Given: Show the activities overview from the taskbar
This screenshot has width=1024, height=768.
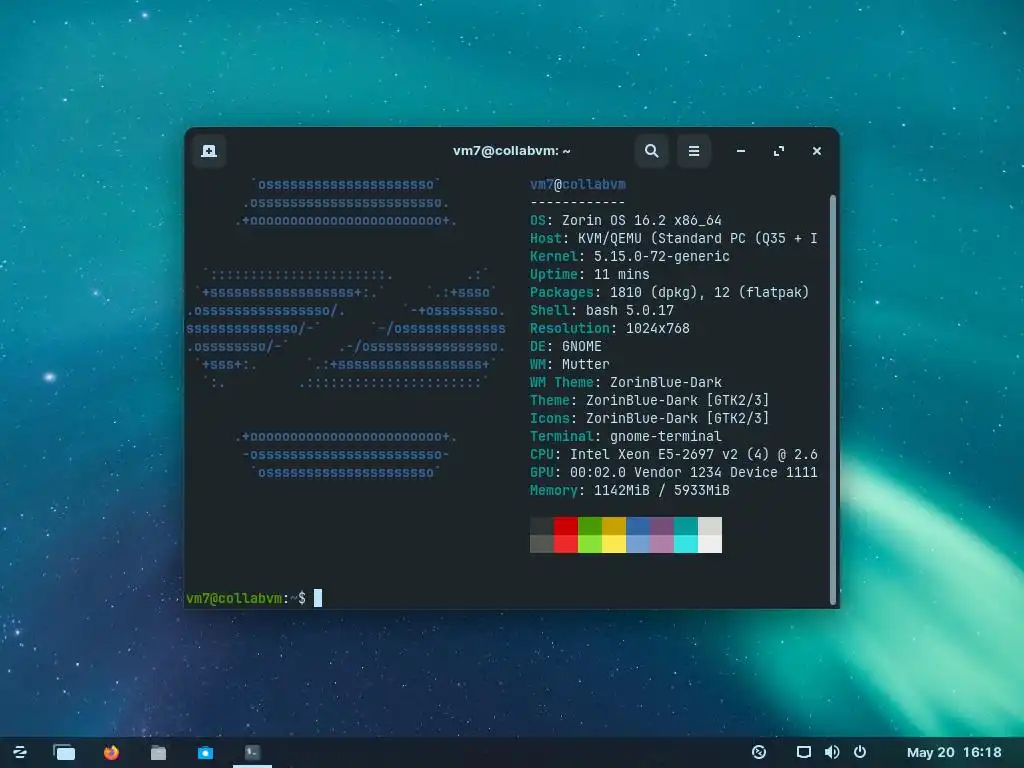Looking at the screenshot, I should (64, 752).
